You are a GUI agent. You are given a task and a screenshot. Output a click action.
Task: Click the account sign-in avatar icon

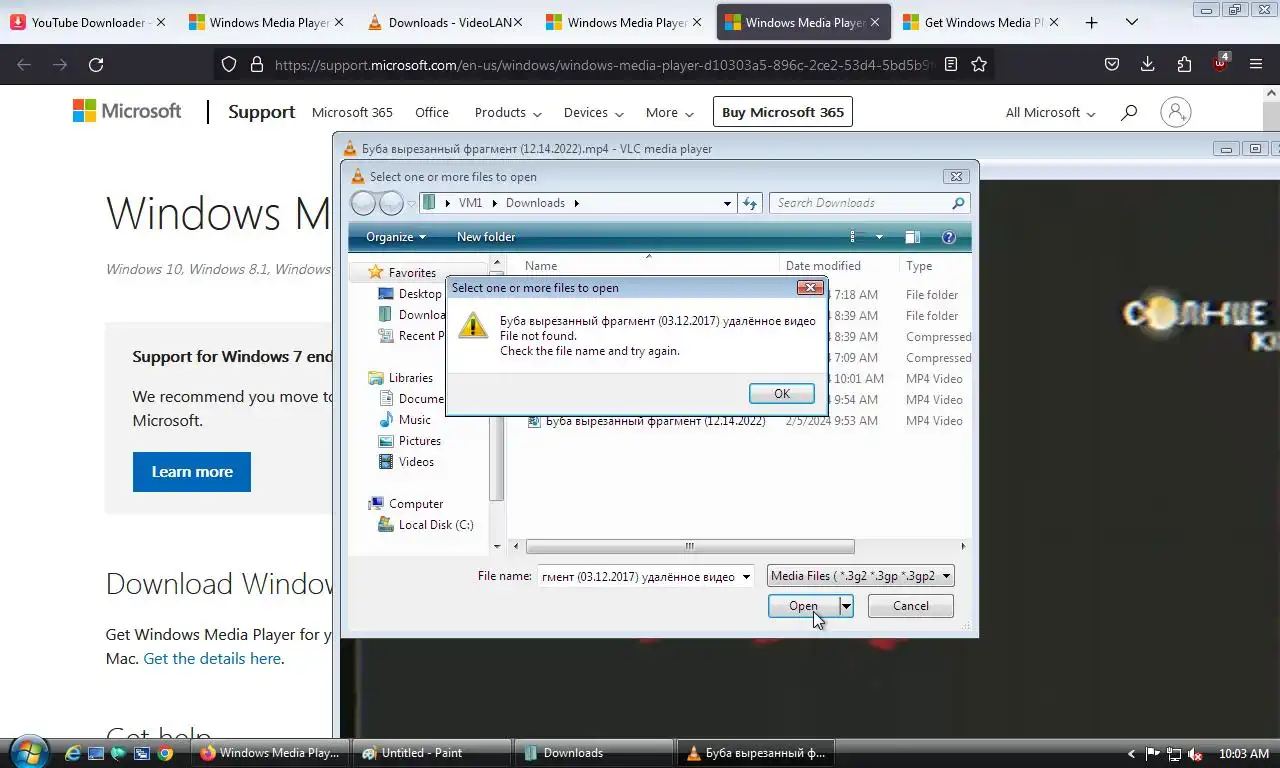(1176, 112)
